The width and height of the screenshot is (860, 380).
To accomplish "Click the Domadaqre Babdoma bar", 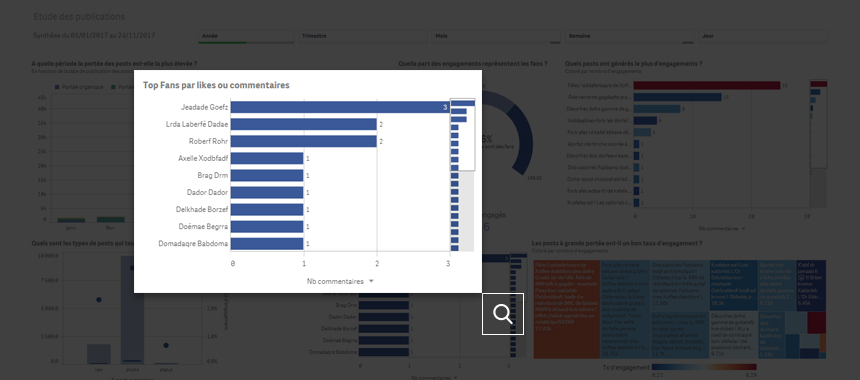I will [x=267, y=243].
